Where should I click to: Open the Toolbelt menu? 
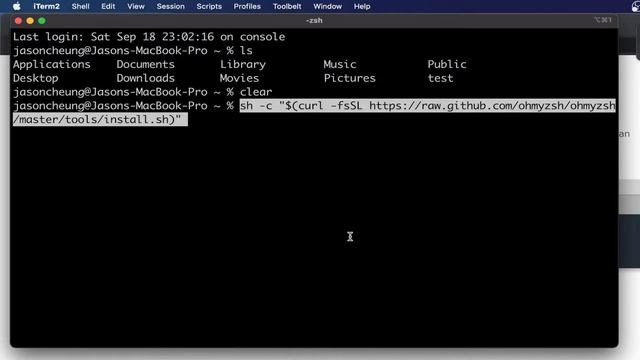287,7
